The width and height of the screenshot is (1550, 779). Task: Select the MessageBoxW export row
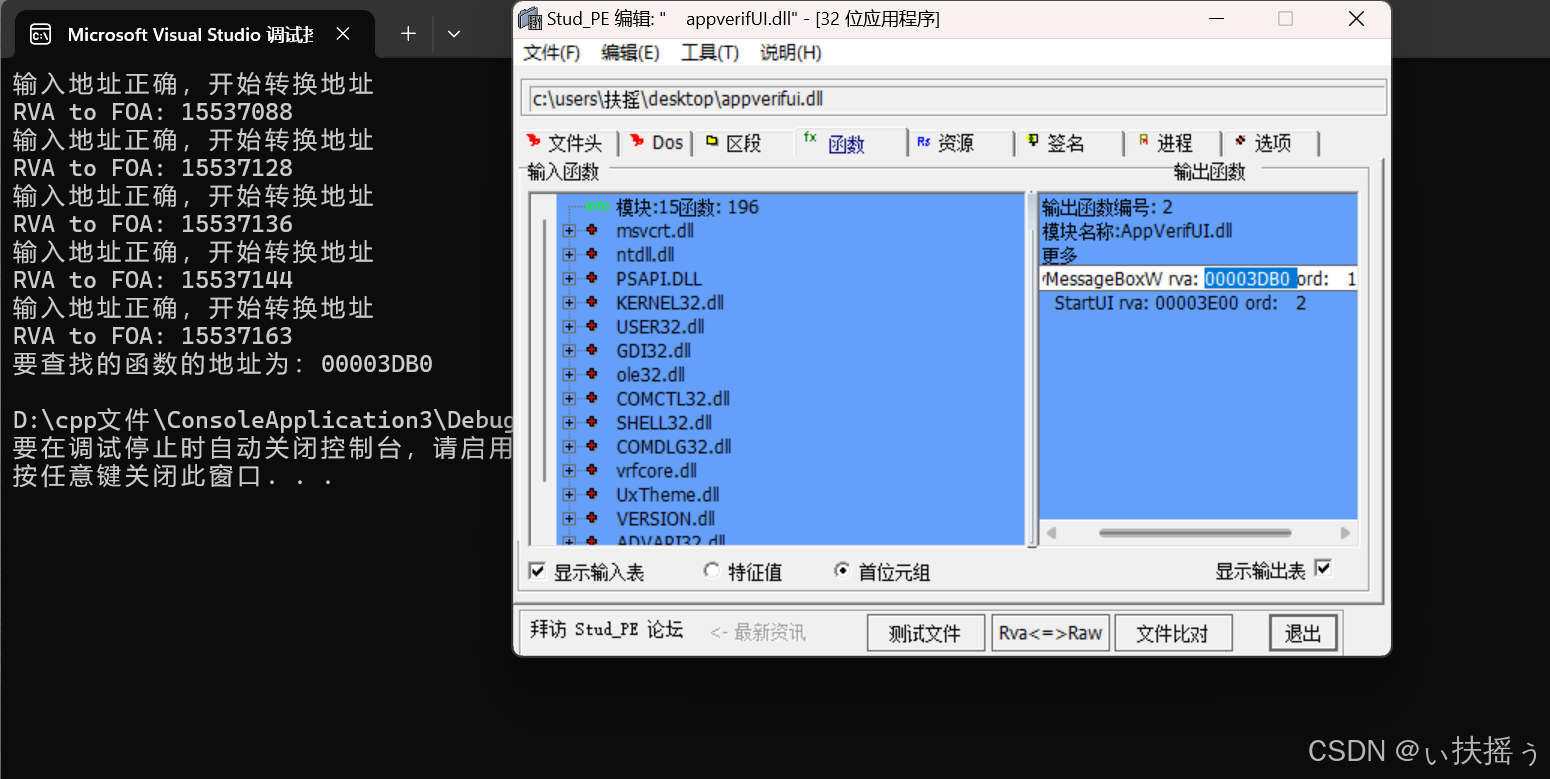(x=1198, y=279)
